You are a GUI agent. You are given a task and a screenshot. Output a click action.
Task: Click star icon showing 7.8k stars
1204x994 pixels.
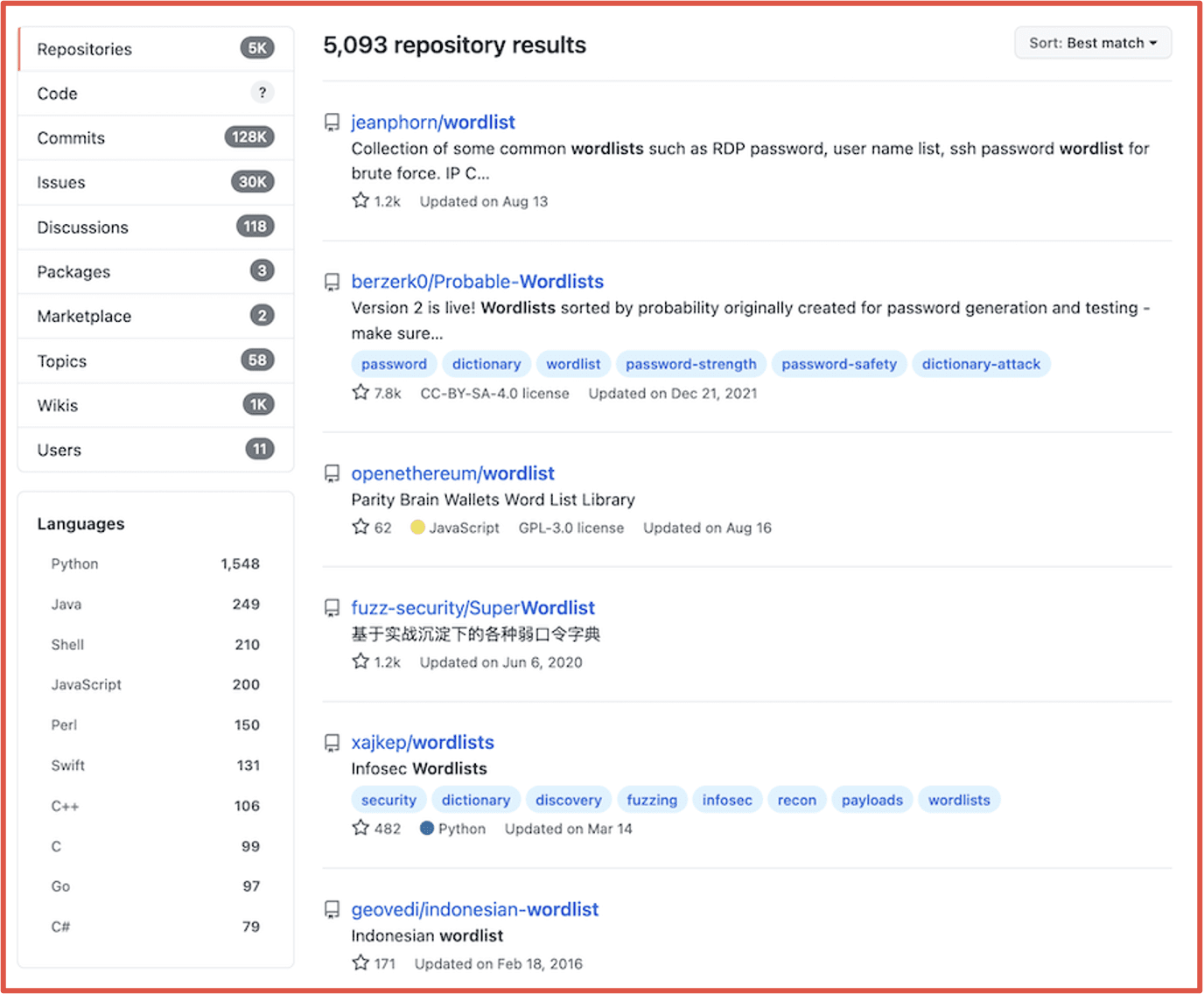(360, 392)
